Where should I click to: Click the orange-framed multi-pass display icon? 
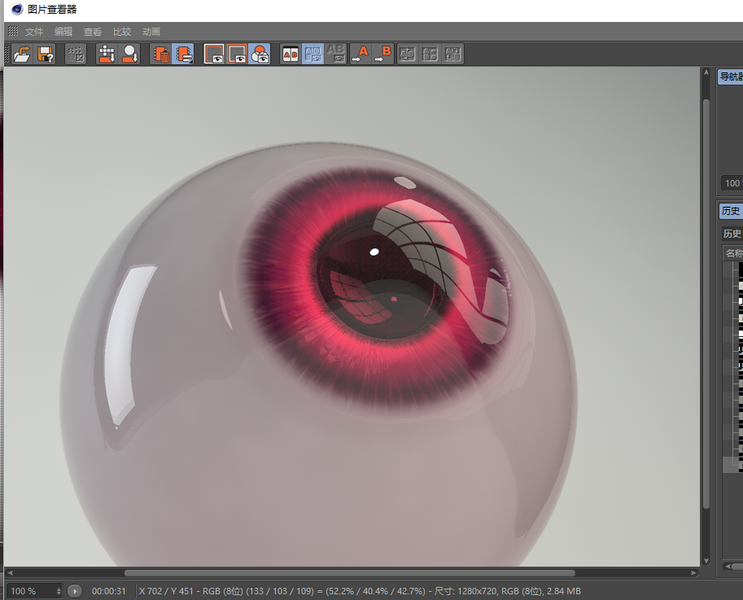tap(236, 54)
